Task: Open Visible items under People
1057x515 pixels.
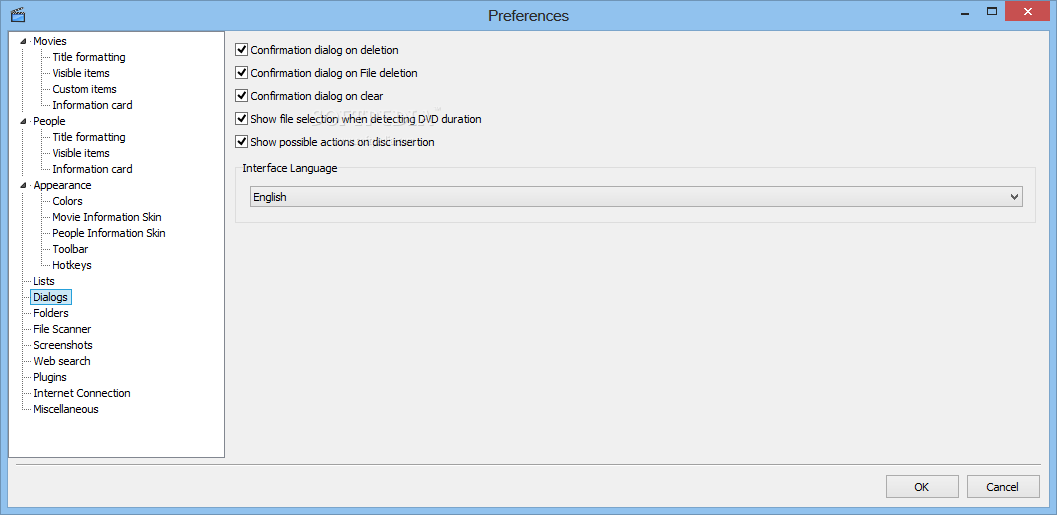Action: click(81, 153)
